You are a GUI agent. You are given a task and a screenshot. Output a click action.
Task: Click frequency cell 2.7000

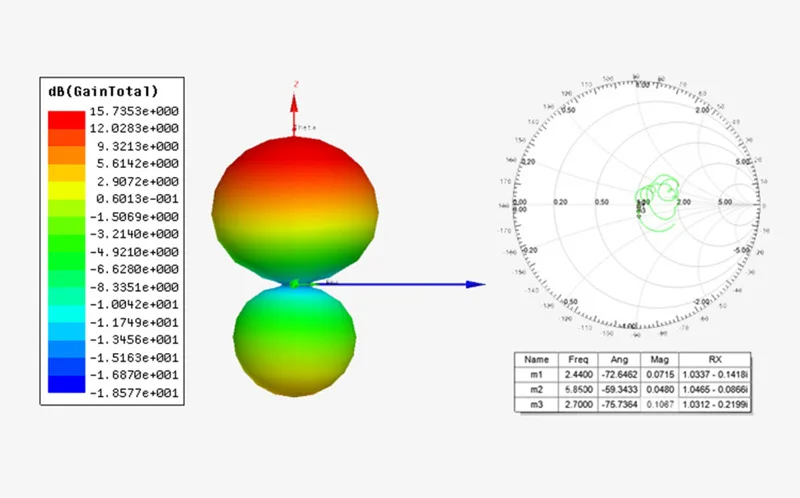point(579,405)
